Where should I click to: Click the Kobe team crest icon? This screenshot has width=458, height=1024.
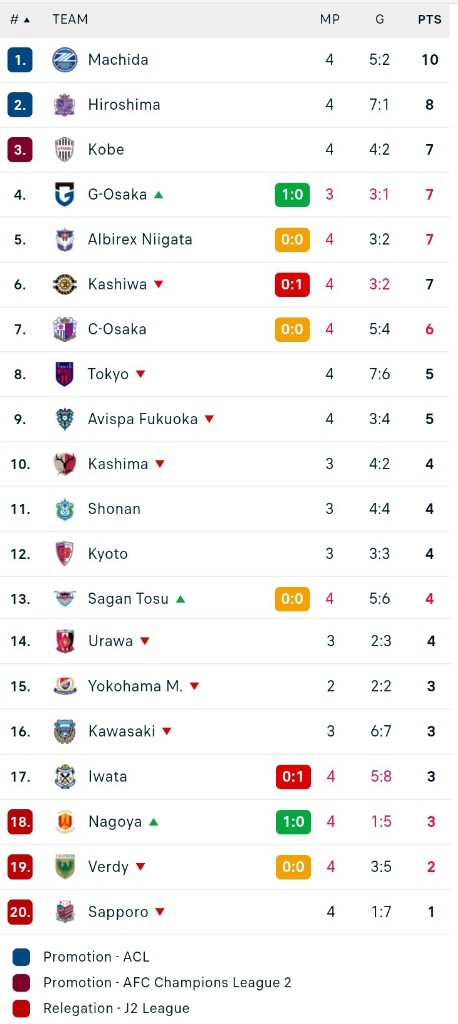coord(65,150)
